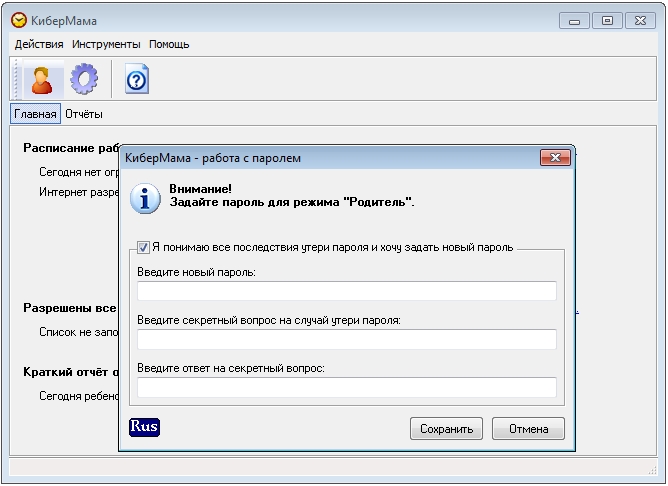Viewport: 668px width, 486px height.
Task: Click the 'Краткий отчёт' heading in main window
Action: click(71, 372)
